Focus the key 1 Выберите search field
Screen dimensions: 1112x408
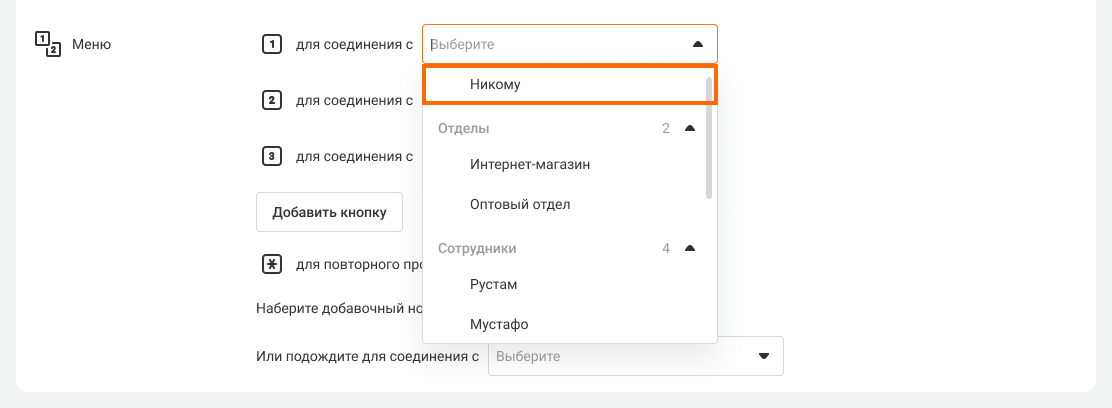click(550, 44)
